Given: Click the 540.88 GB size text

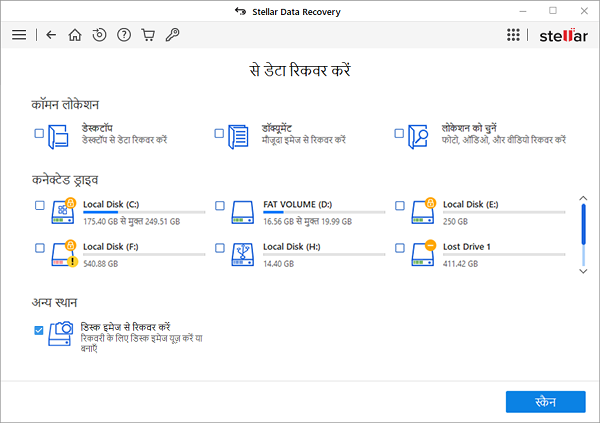Looking at the screenshot, I should coord(101,264).
